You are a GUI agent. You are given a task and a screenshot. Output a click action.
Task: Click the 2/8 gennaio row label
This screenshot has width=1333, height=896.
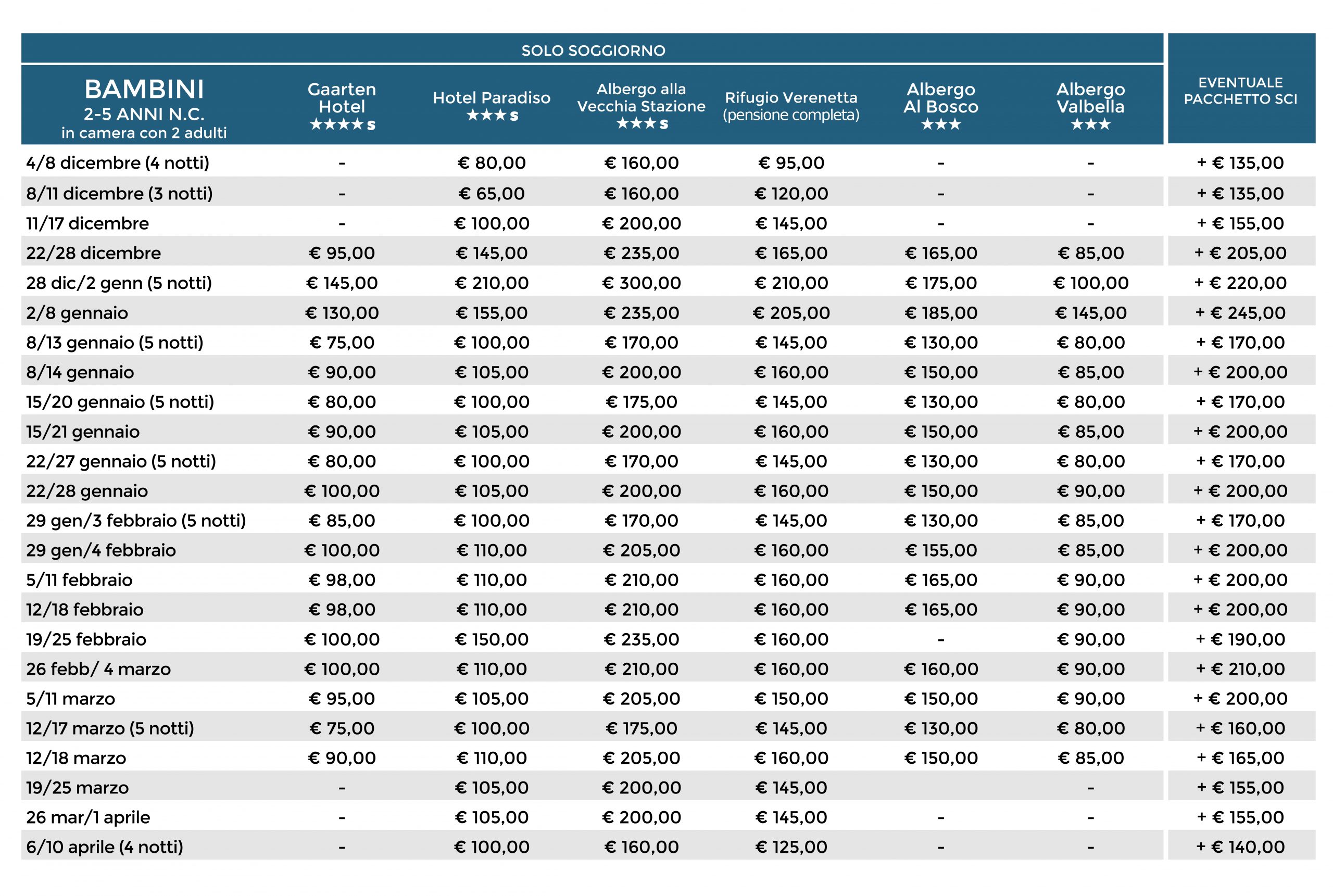point(77,313)
